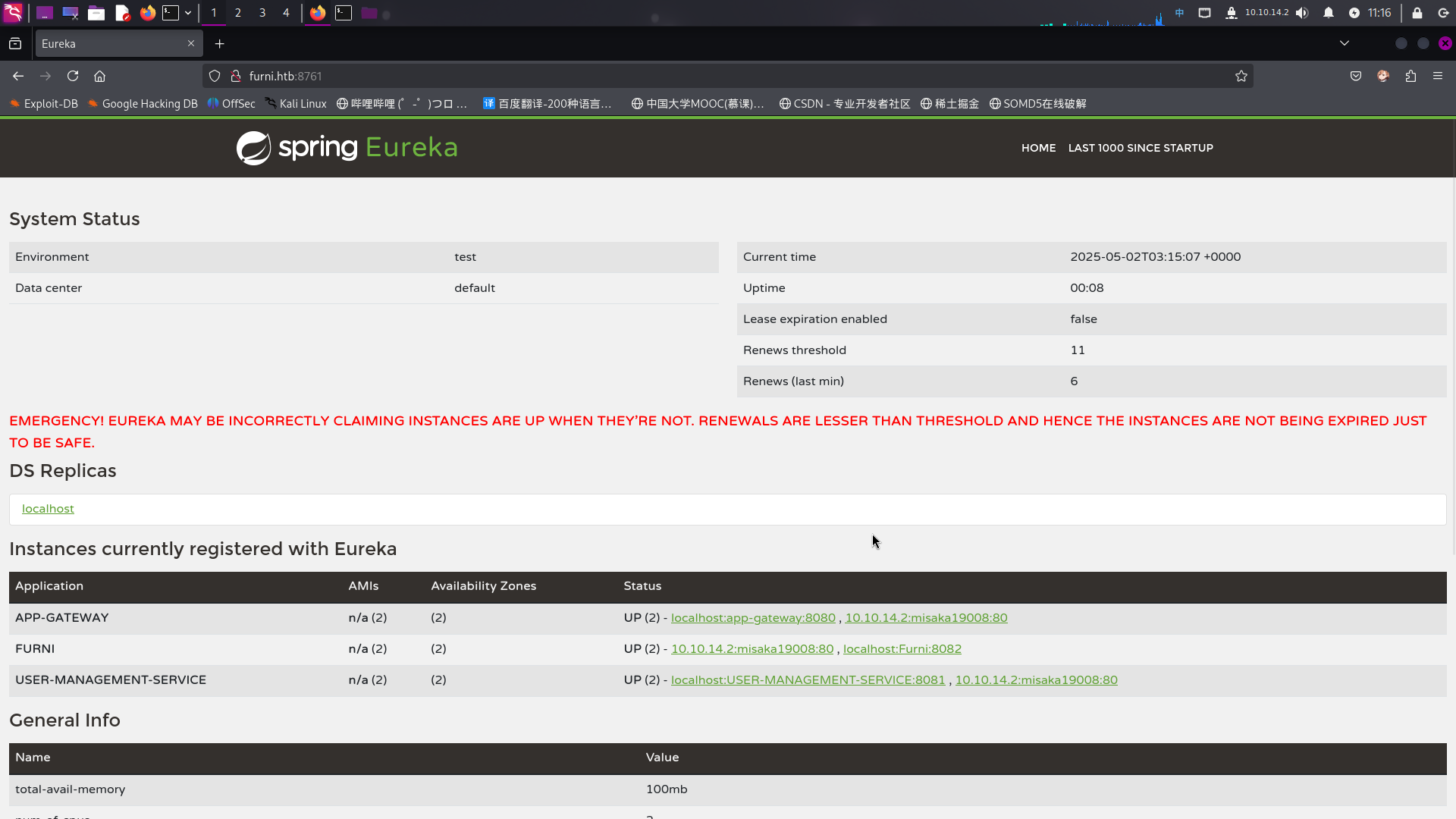Screen dimensions: 1456x819
Task: Open LAST 1000 SINCE STARTUP page
Action: click(x=1141, y=148)
